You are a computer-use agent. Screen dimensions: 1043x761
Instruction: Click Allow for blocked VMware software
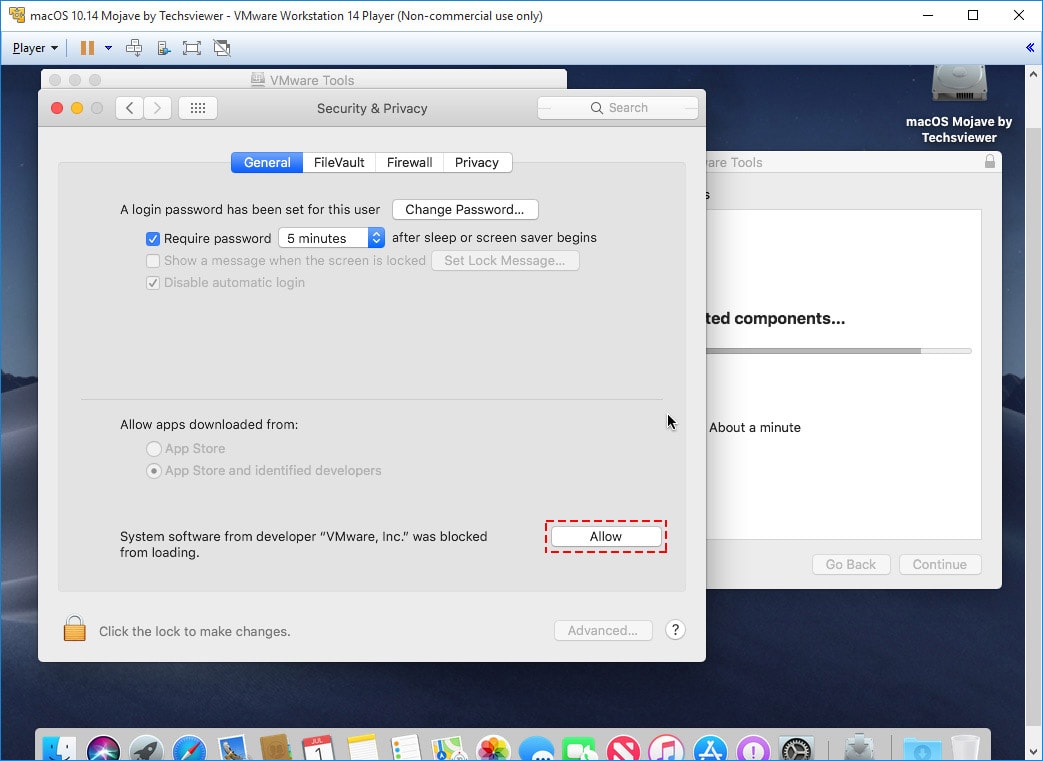click(605, 537)
